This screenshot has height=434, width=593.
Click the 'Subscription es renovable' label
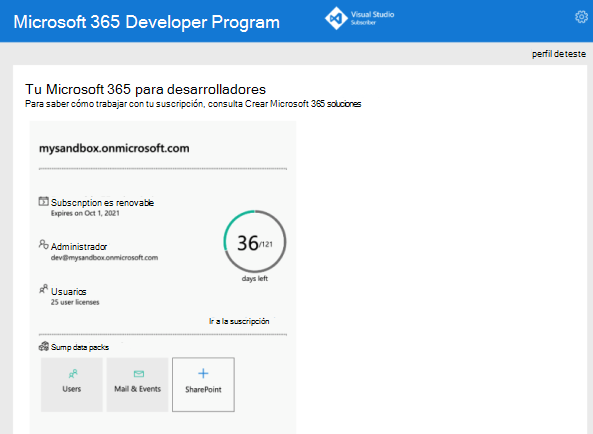[102, 203]
